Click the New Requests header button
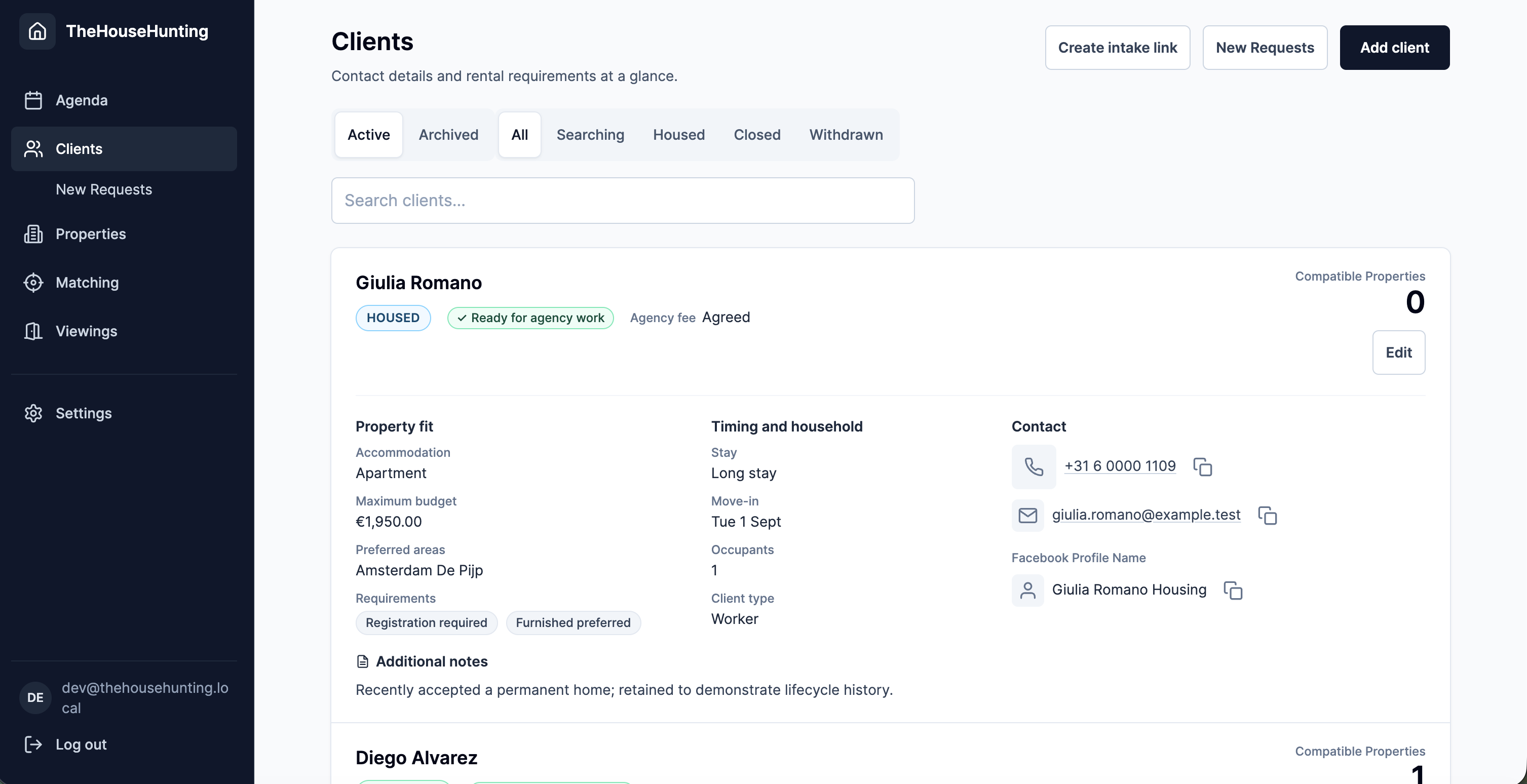 (x=1265, y=48)
